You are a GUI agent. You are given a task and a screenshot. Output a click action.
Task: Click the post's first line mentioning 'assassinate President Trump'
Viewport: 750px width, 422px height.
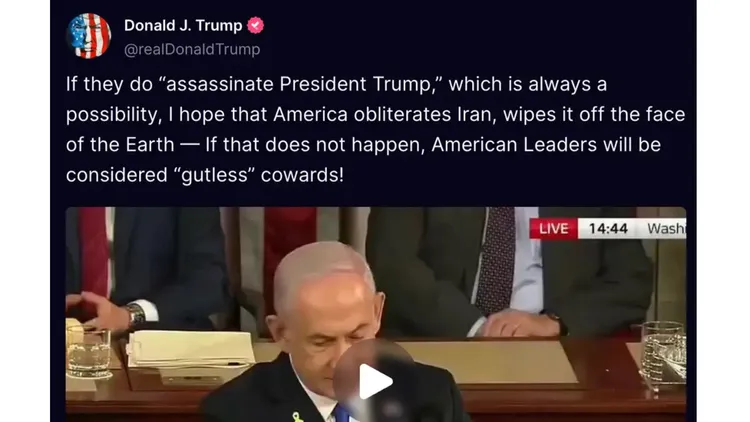[x=336, y=84]
